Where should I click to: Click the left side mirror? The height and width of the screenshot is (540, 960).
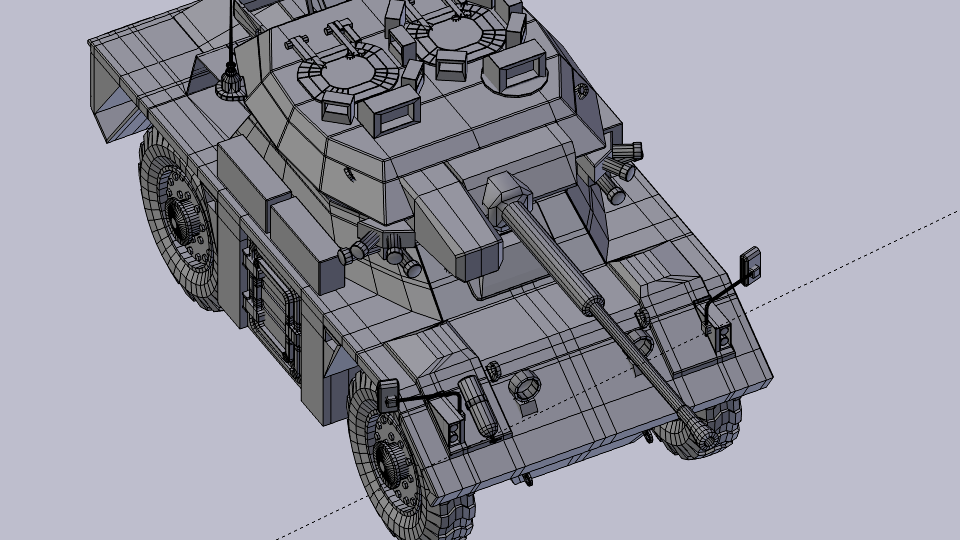tap(388, 395)
